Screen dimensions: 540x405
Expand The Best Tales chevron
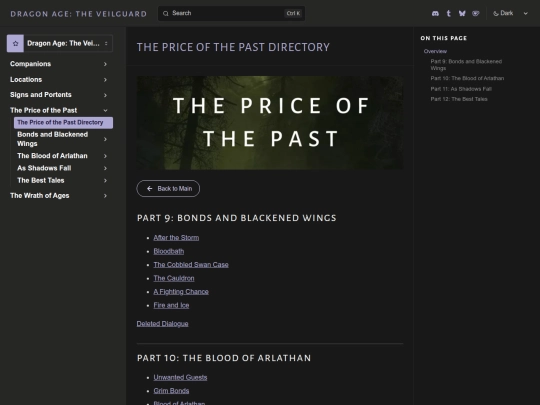point(105,180)
